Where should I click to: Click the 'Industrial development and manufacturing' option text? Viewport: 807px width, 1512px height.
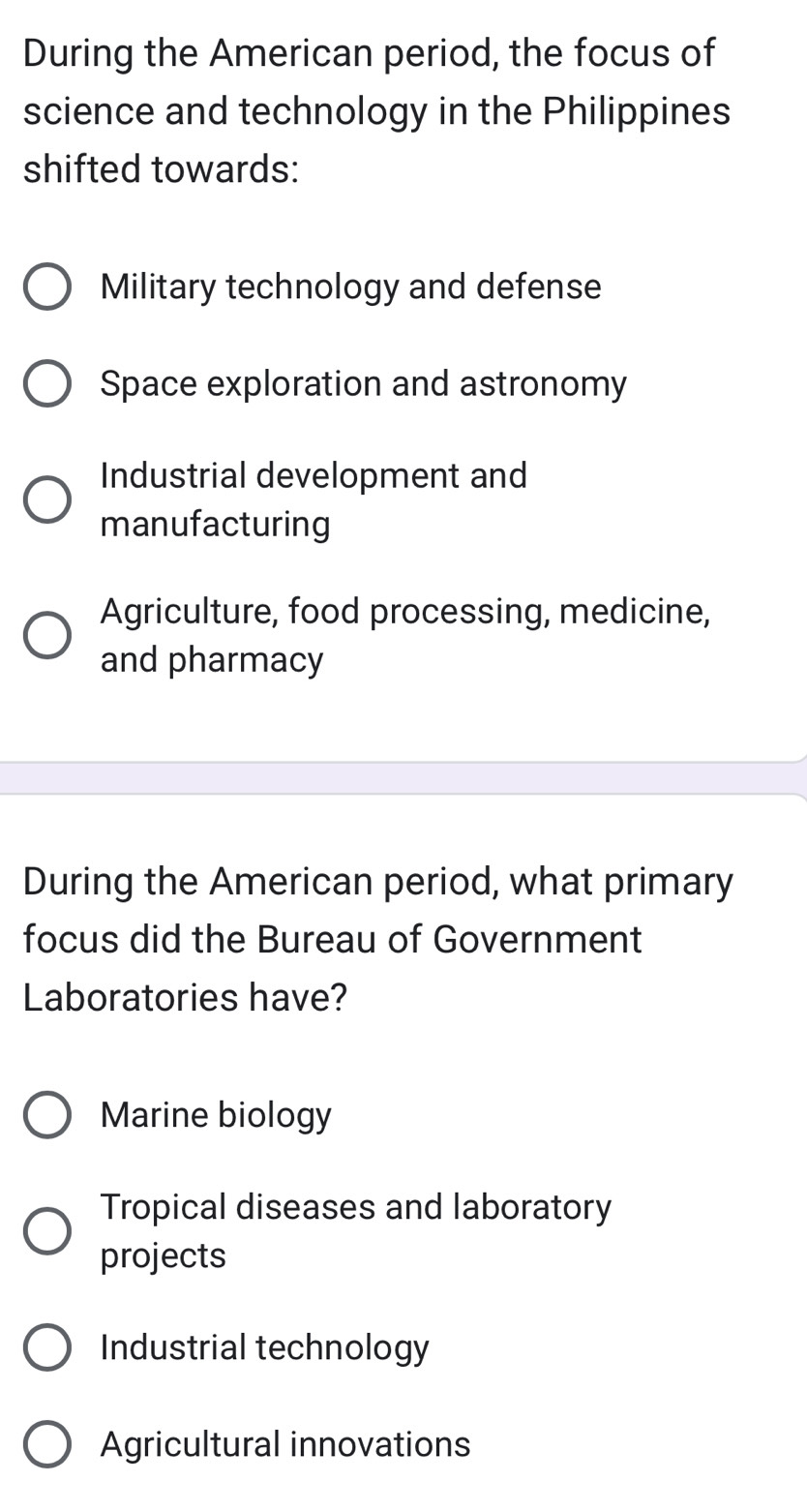click(x=314, y=499)
